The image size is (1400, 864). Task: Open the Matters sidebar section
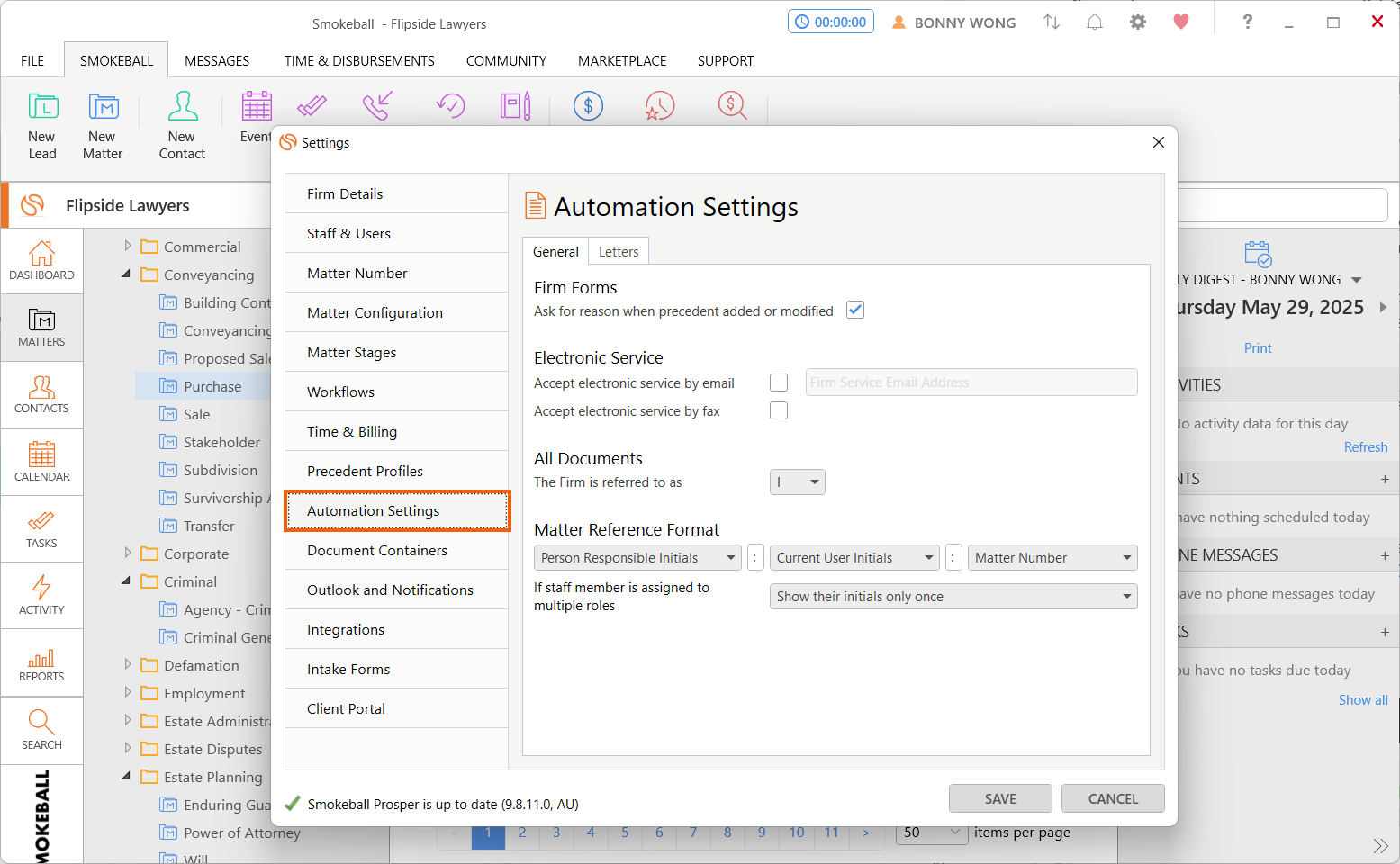coord(42,328)
